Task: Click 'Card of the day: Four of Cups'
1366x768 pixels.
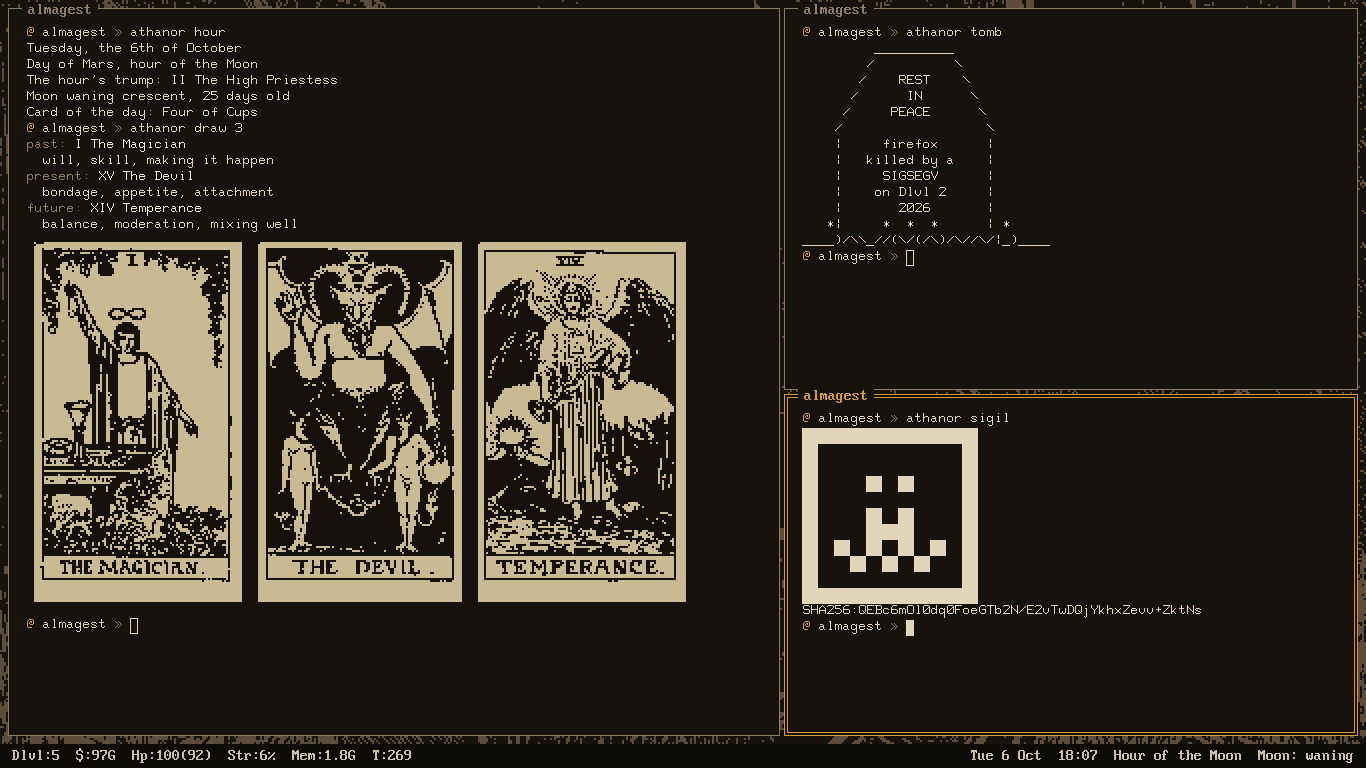Action: tap(142, 112)
